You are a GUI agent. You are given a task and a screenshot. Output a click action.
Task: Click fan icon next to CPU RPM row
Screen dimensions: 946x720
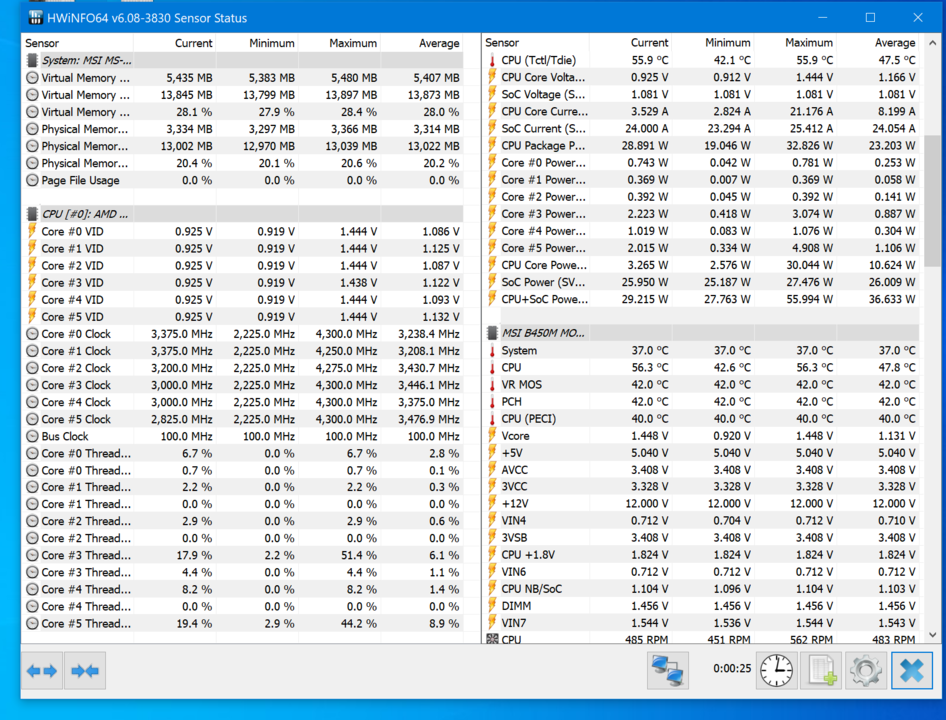(x=492, y=639)
